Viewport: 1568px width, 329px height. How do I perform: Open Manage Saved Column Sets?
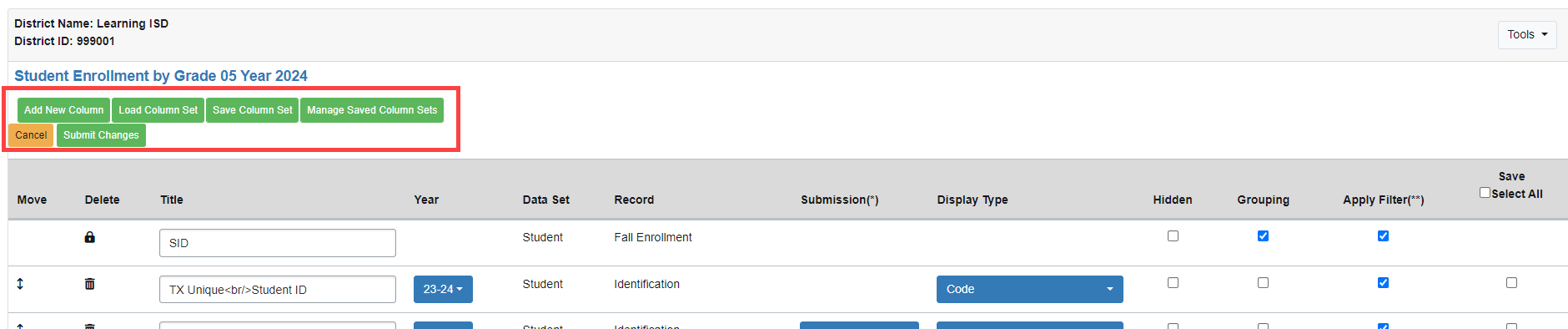(372, 110)
